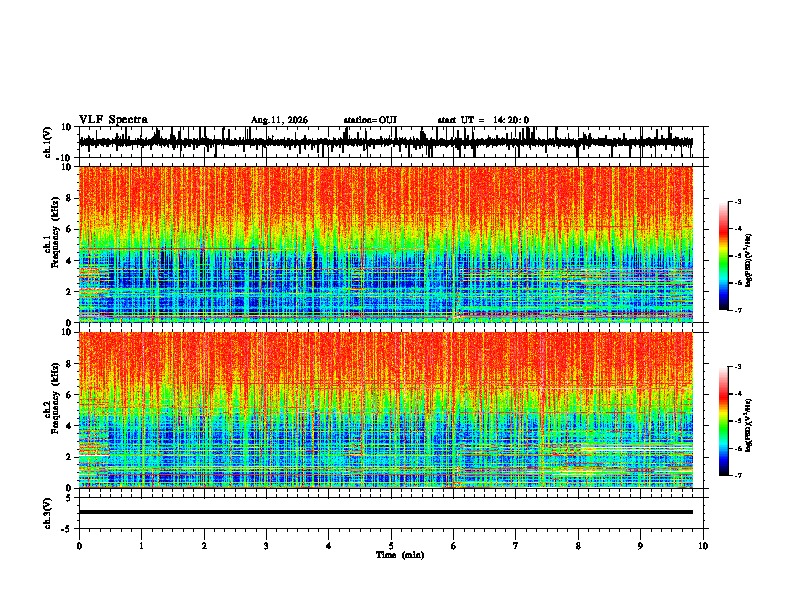Click the "4" kHz tick on ch.1 frequency axis
This screenshot has height=612, width=792.
tap(70, 261)
